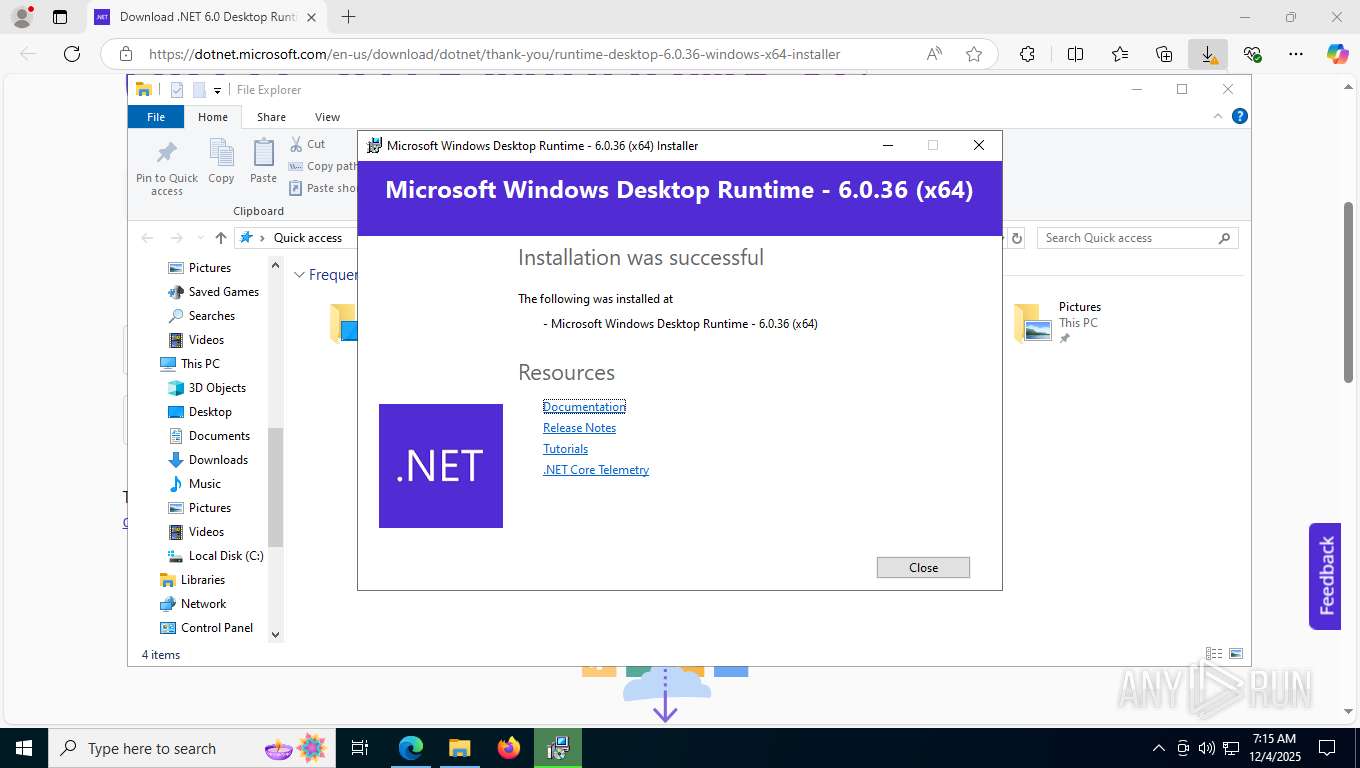Click Type here to search box
This screenshot has width=1360, height=768.
click(190, 748)
